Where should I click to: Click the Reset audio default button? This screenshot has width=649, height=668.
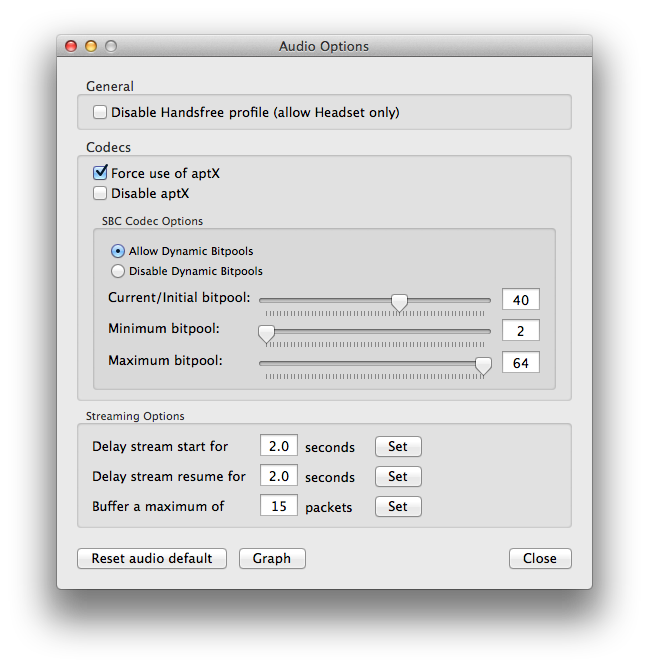[152, 558]
